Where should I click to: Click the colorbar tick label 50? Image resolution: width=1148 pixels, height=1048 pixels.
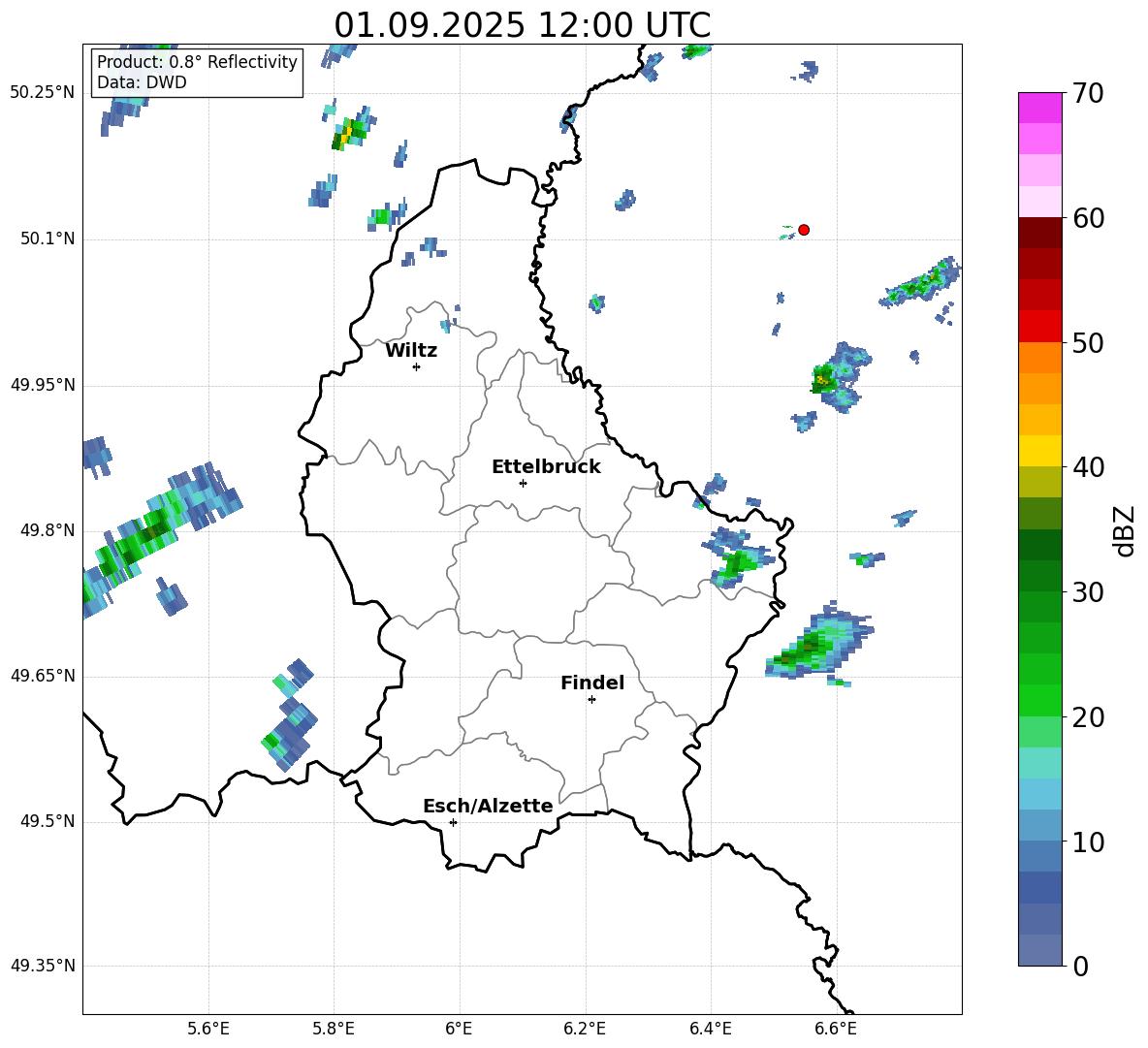click(x=1088, y=342)
